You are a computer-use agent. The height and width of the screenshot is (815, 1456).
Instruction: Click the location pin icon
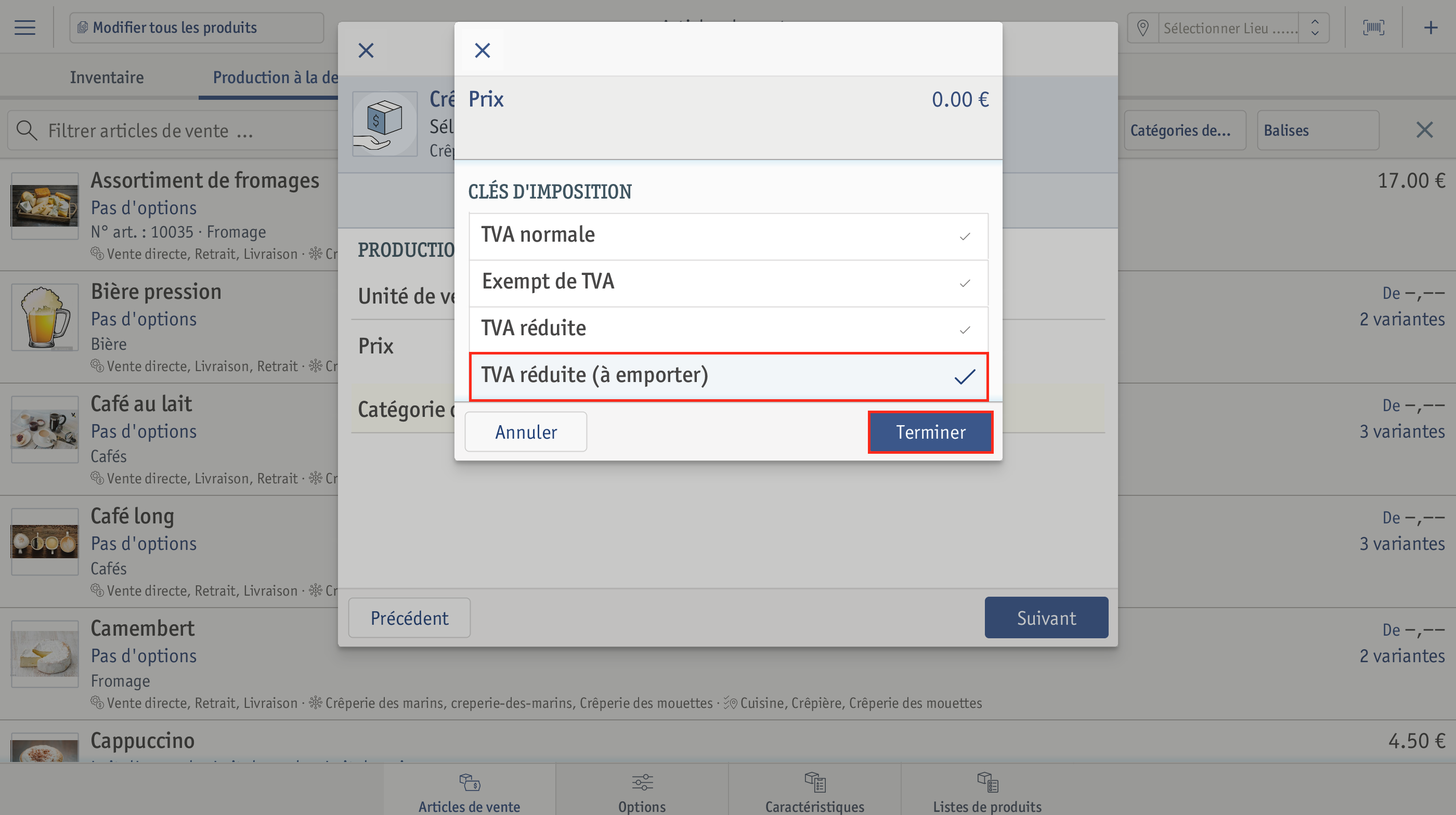(x=1143, y=28)
